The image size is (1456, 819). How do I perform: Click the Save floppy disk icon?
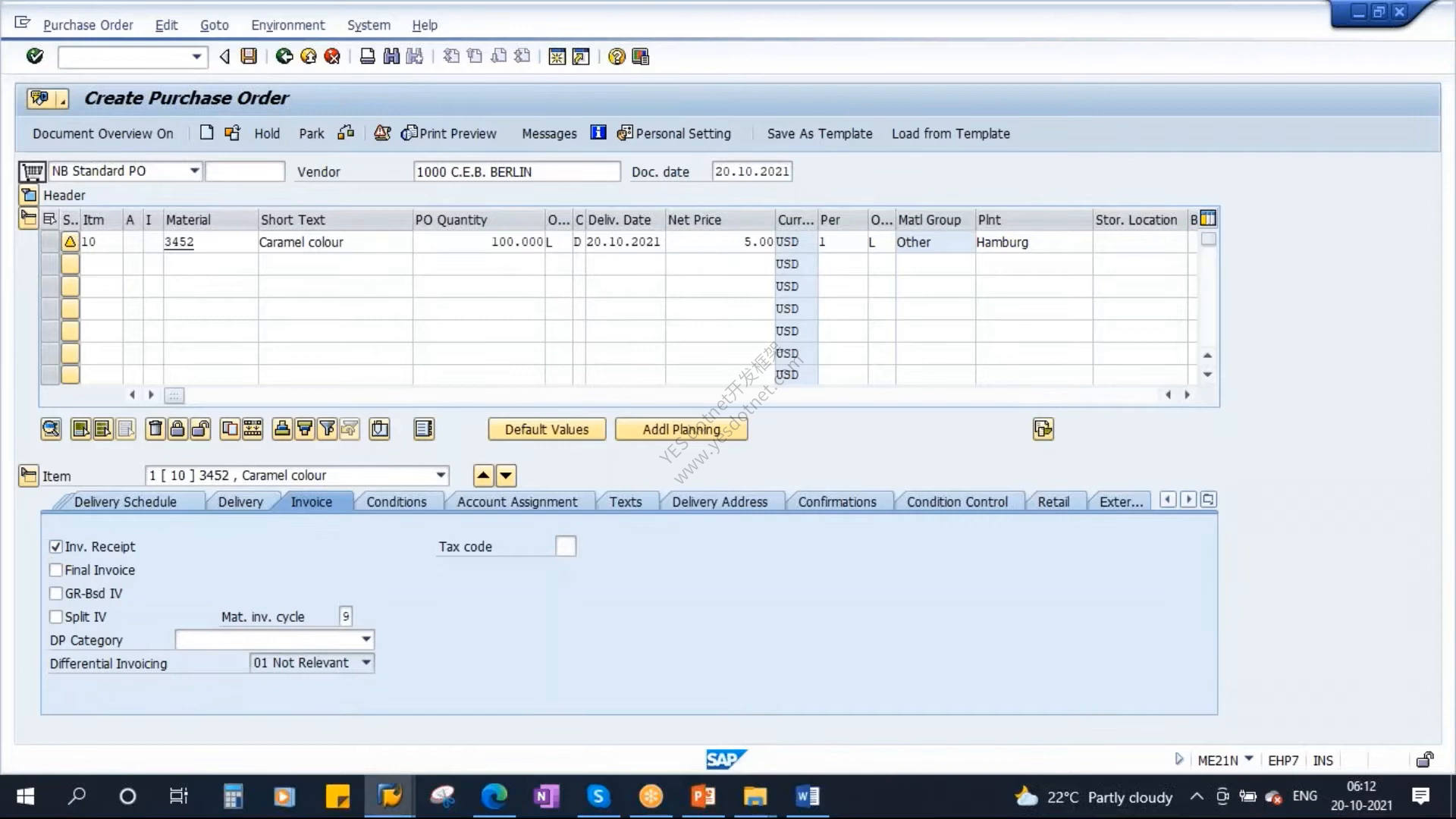tap(249, 56)
